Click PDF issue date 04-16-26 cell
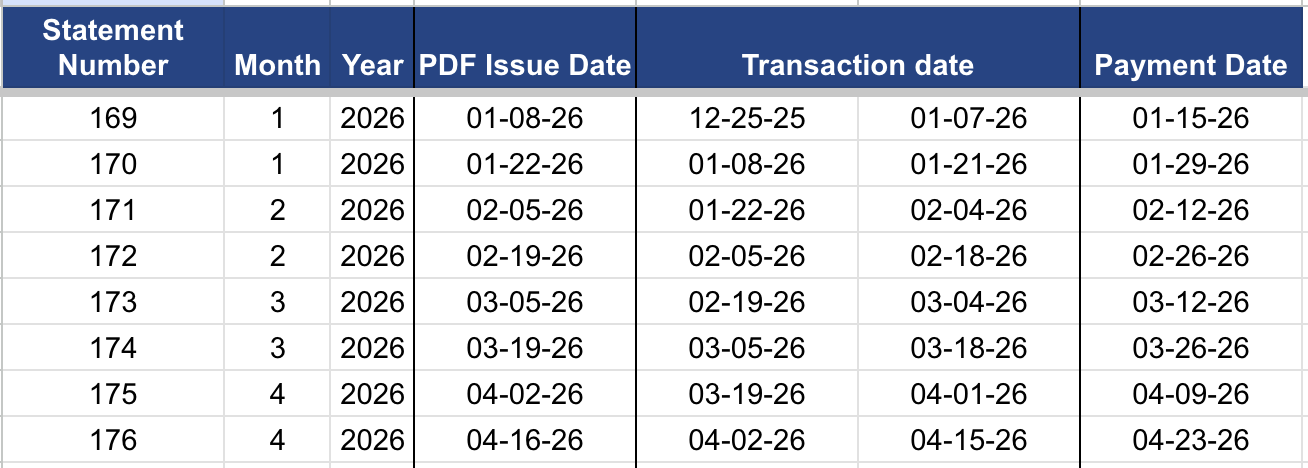The image size is (1308, 468). tap(525, 440)
